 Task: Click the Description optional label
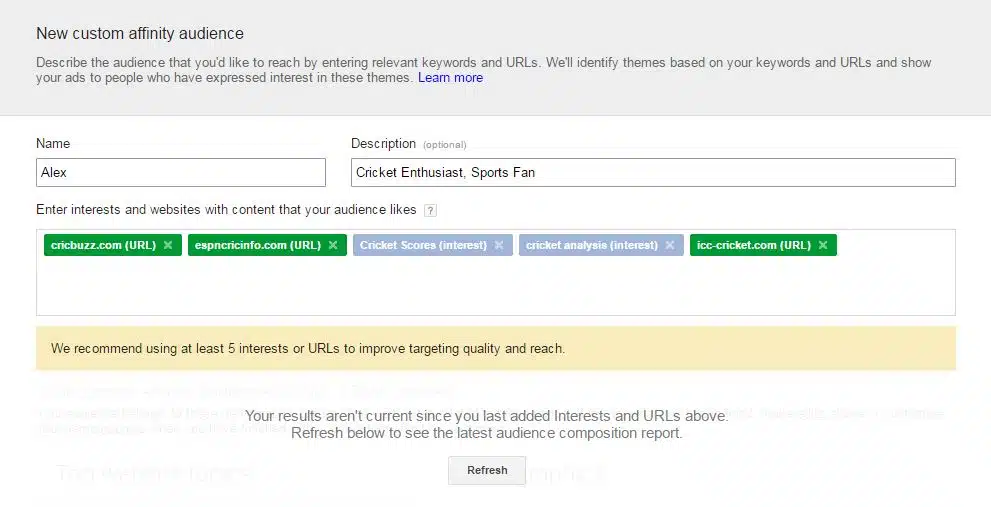[x=408, y=144]
